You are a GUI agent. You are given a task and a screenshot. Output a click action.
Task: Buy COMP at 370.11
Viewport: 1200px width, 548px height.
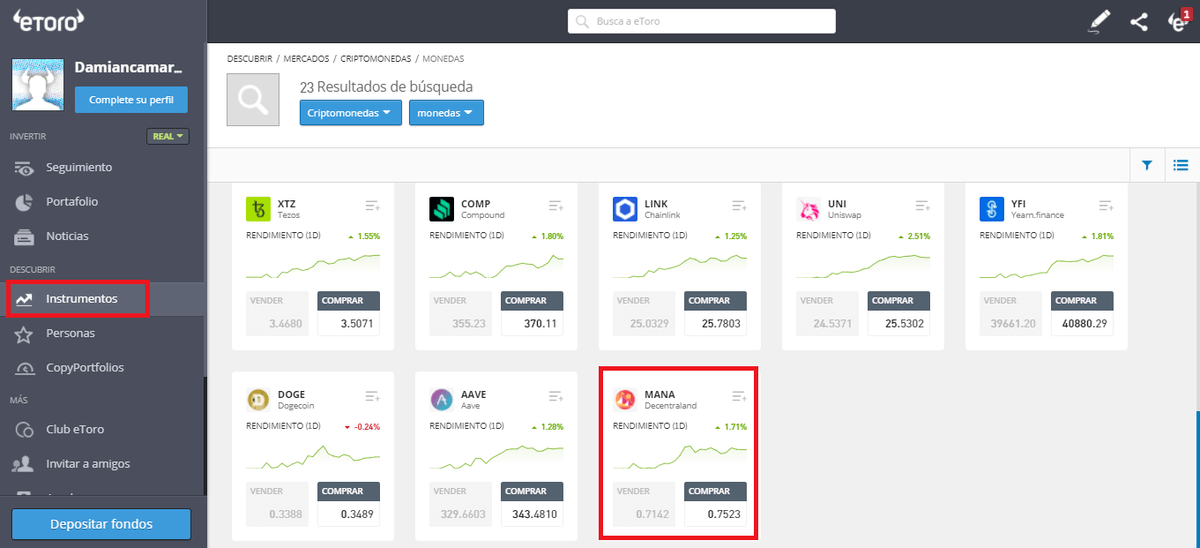pos(532,313)
